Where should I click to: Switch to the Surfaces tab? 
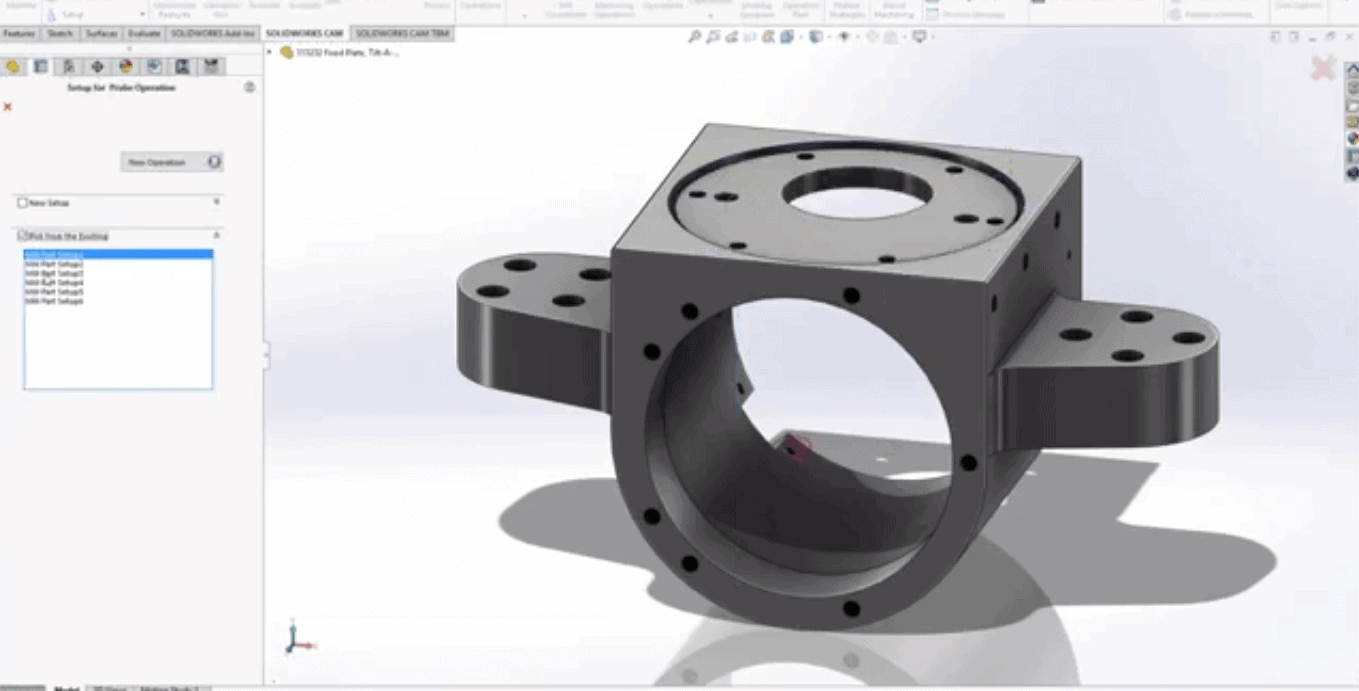101,34
